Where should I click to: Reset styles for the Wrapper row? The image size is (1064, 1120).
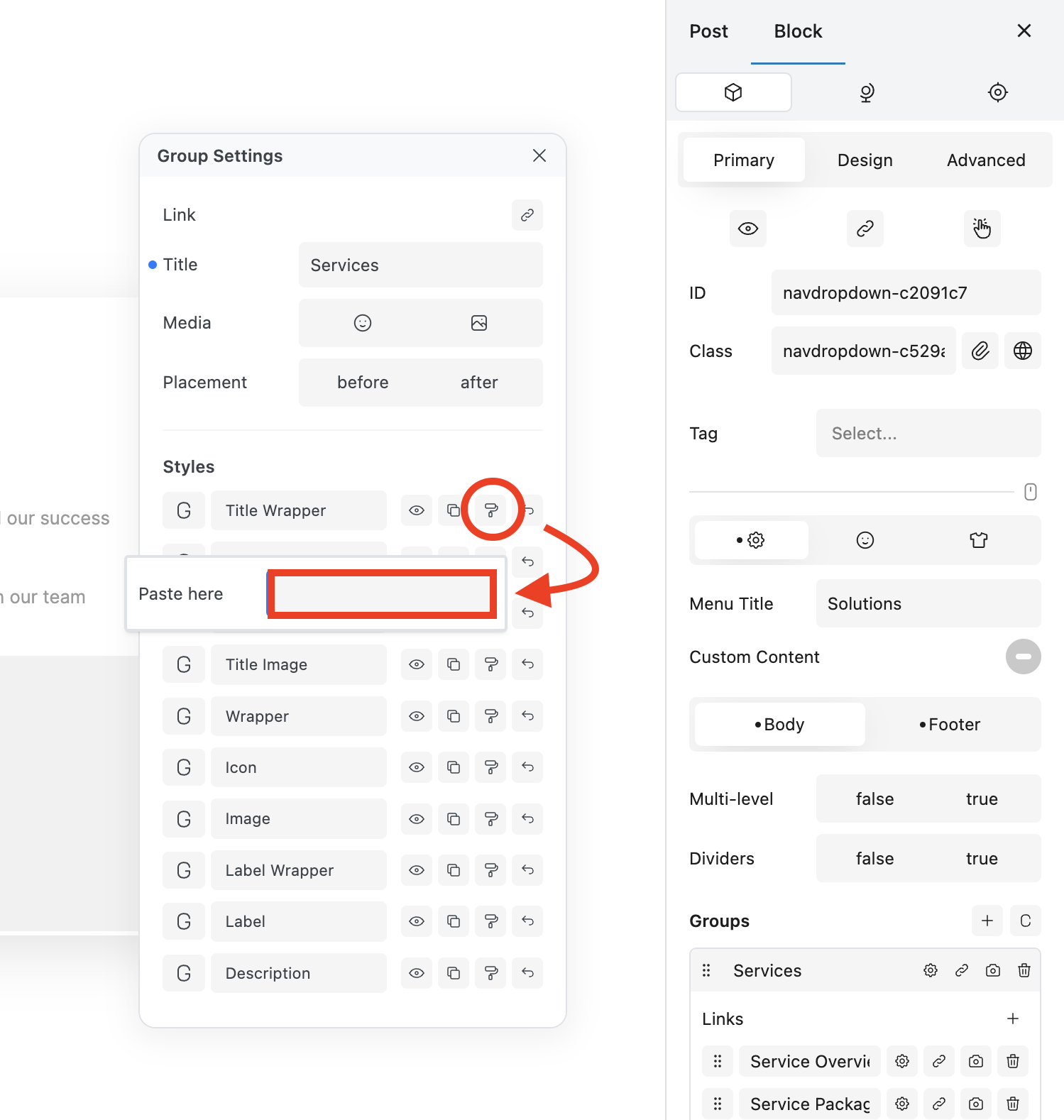(527, 715)
